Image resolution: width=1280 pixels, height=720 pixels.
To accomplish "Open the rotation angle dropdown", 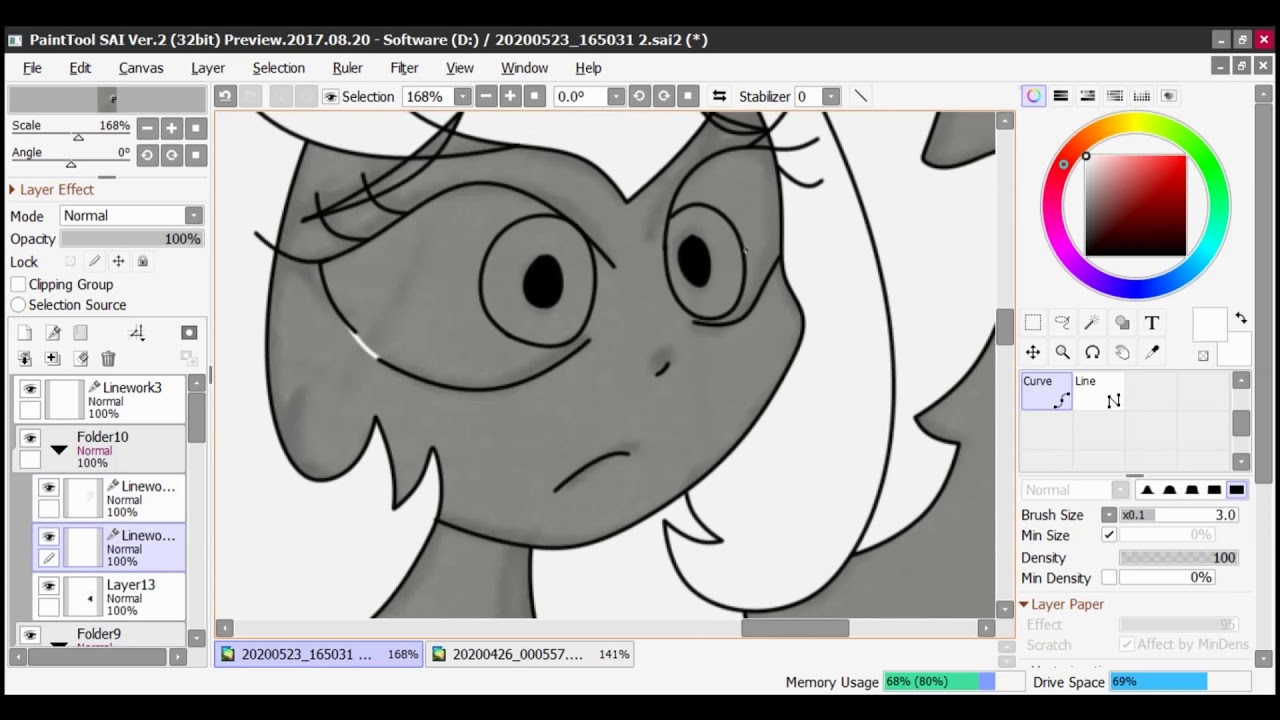I will click(x=615, y=96).
